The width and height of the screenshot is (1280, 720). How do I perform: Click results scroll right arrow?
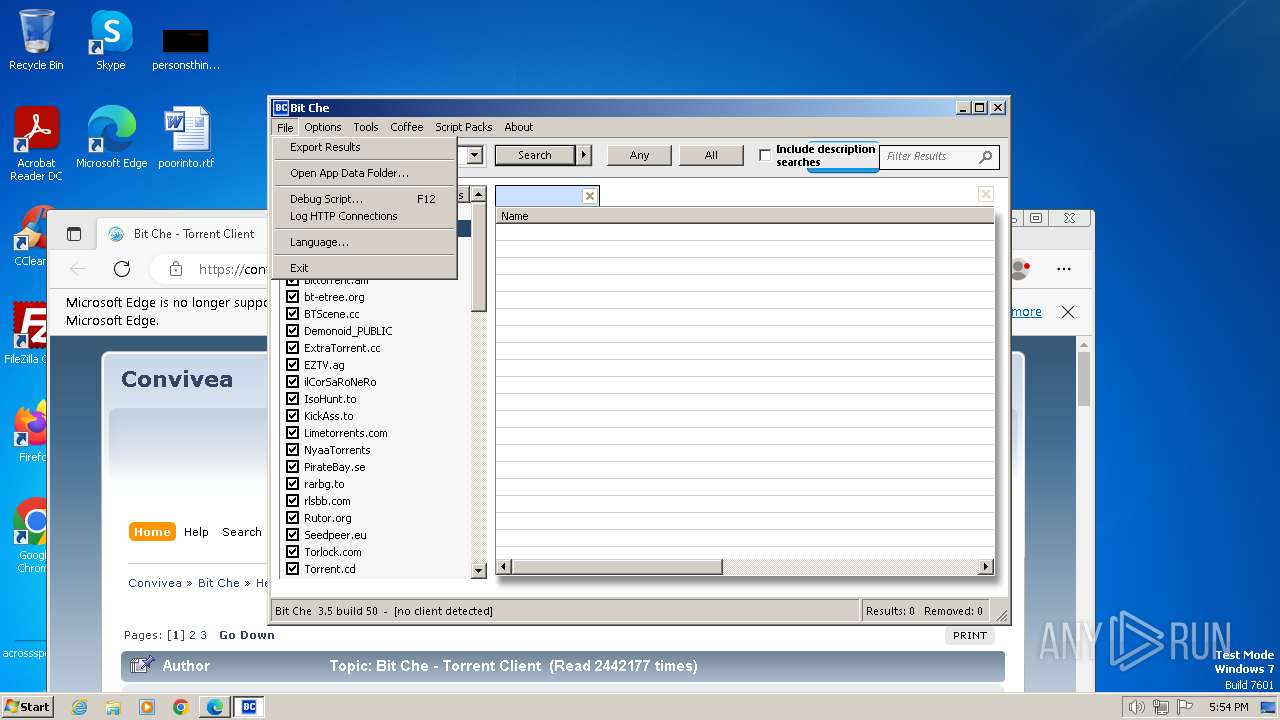986,567
